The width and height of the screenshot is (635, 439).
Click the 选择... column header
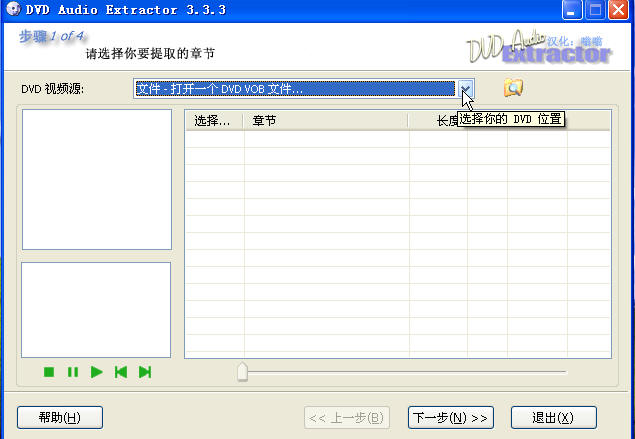[215, 121]
